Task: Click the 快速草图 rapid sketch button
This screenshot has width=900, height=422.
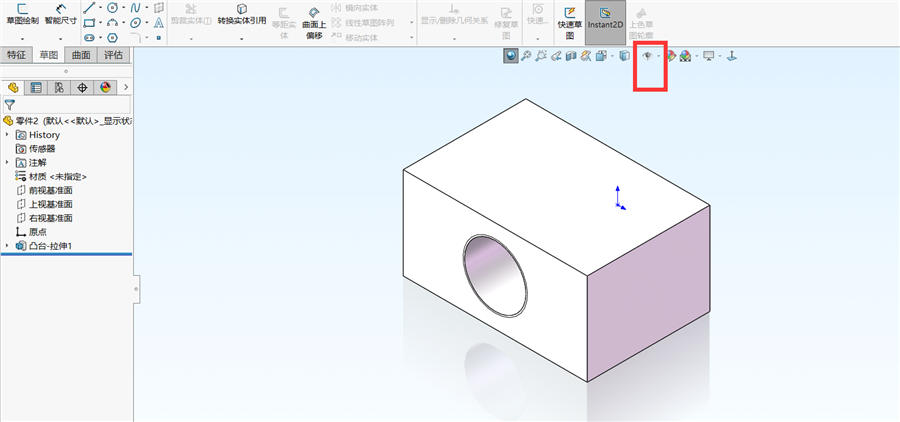Action: 569,23
